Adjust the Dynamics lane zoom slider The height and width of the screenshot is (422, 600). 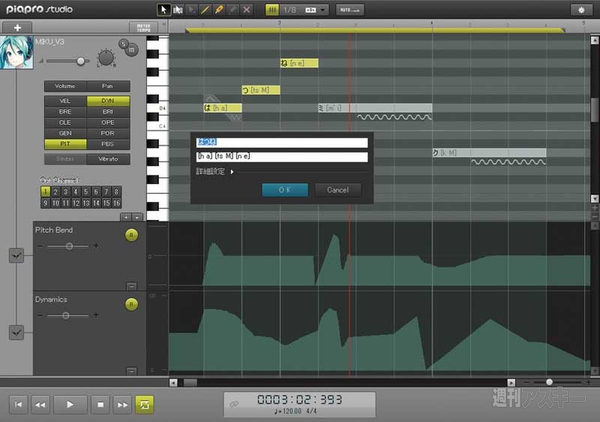click(x=68, y=315)
